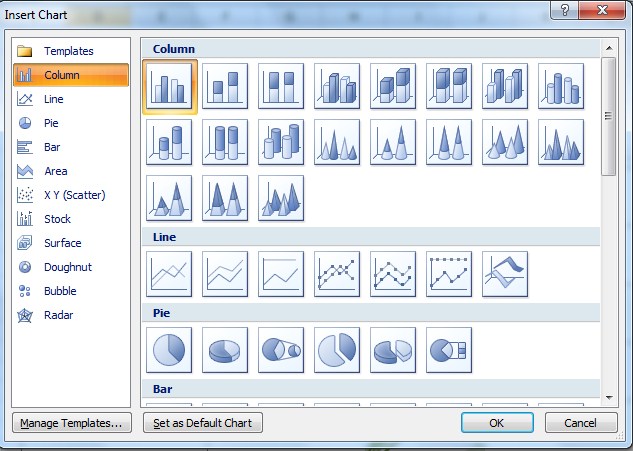633x451 pixels.
Task: Choose the Stacked Pyramid chart
Action: click(169, 198)
